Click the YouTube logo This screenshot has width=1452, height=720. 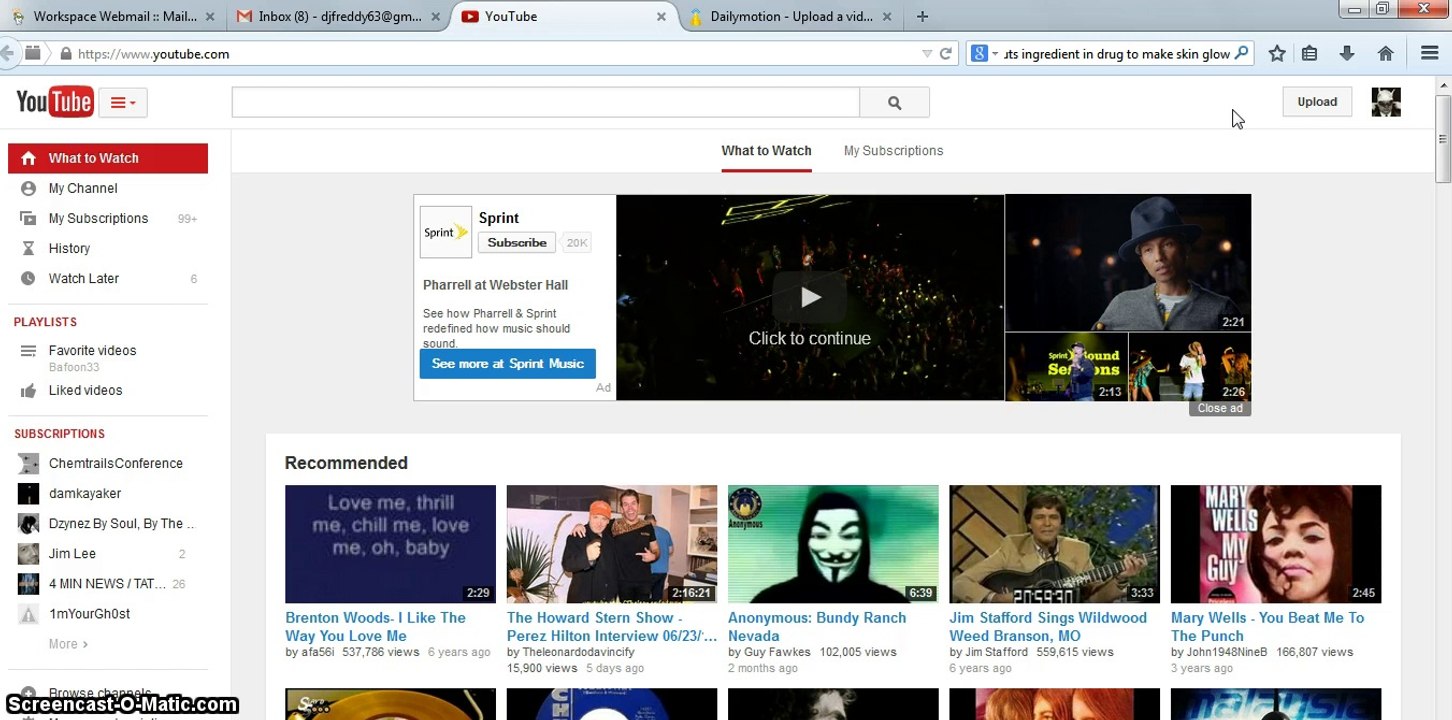(x=55, y=102)
